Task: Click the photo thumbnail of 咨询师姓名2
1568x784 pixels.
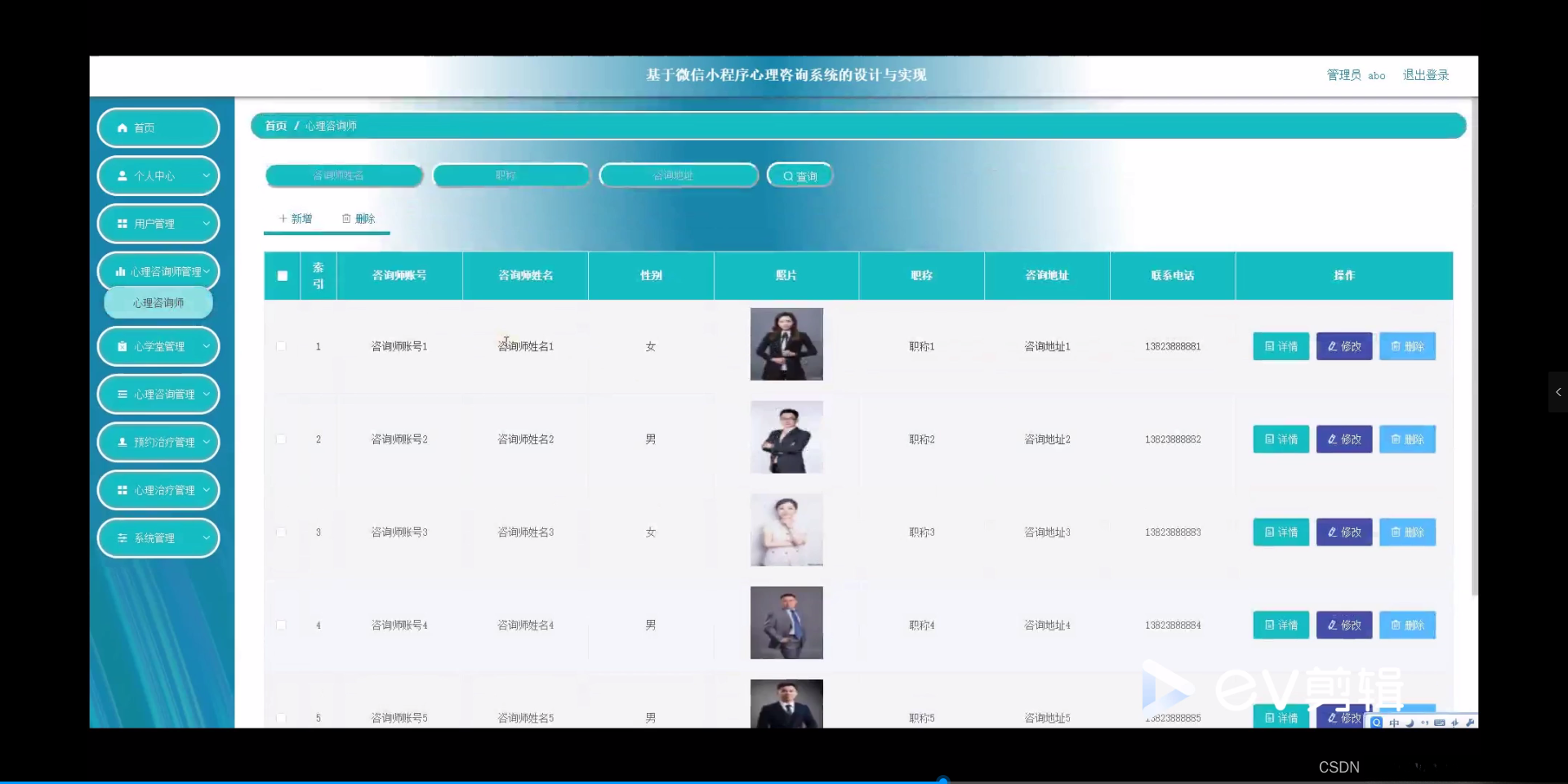Action: [786, 438]
